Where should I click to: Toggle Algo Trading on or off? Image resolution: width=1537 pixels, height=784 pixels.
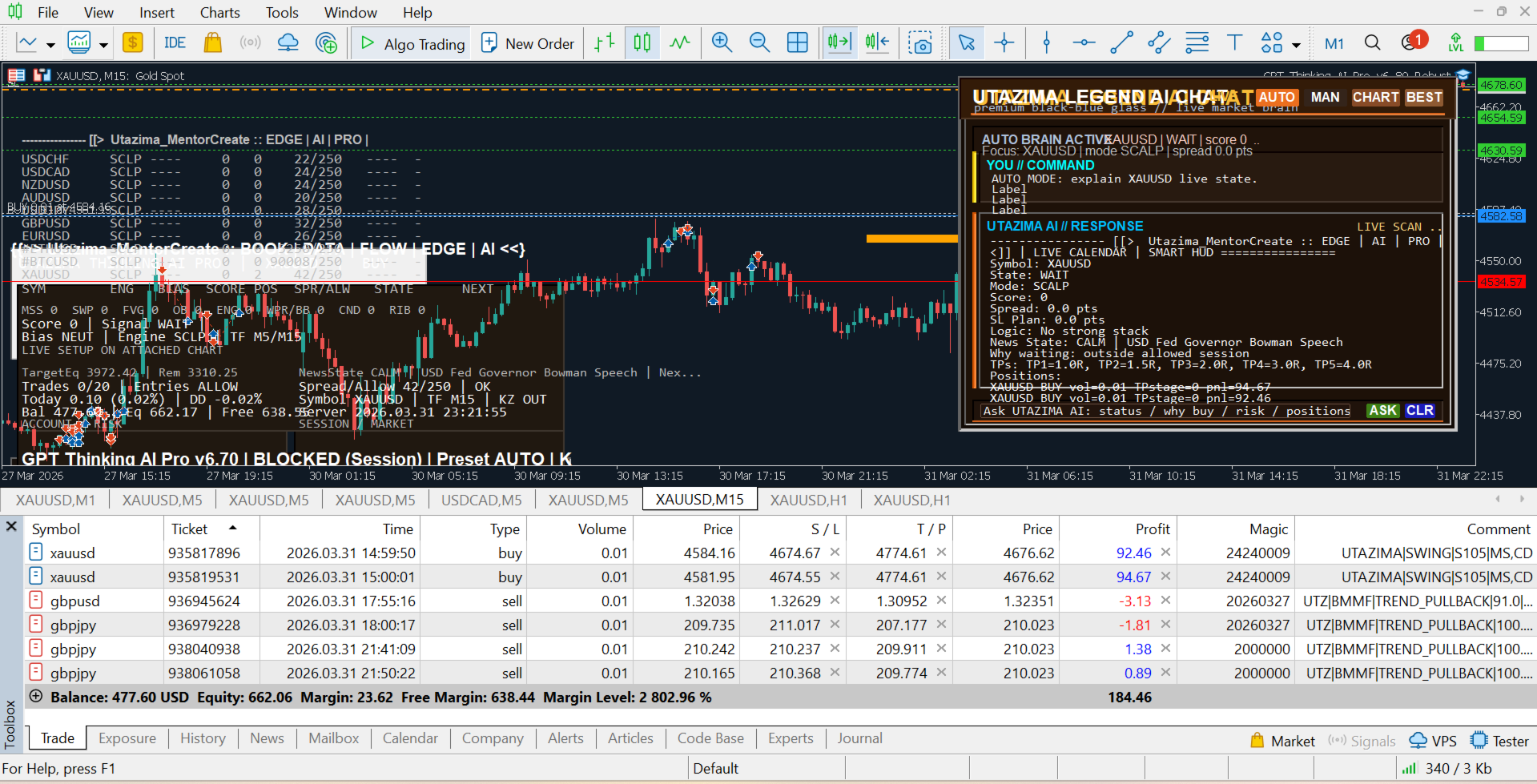(412, 43)
